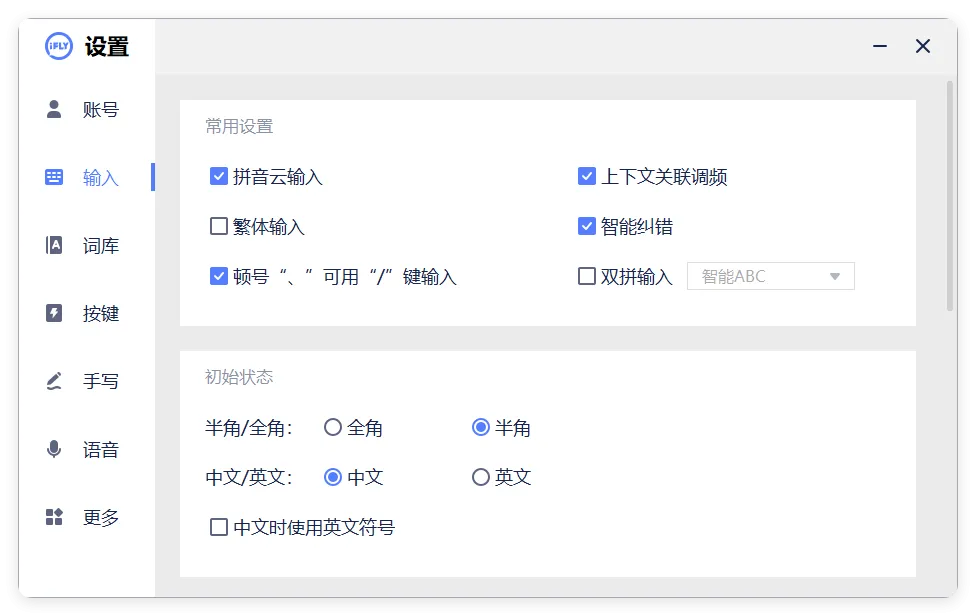Open the 智能ABC shuangpin scheme dropdown
Screen dimensions: 976x616
coord(770,276)
